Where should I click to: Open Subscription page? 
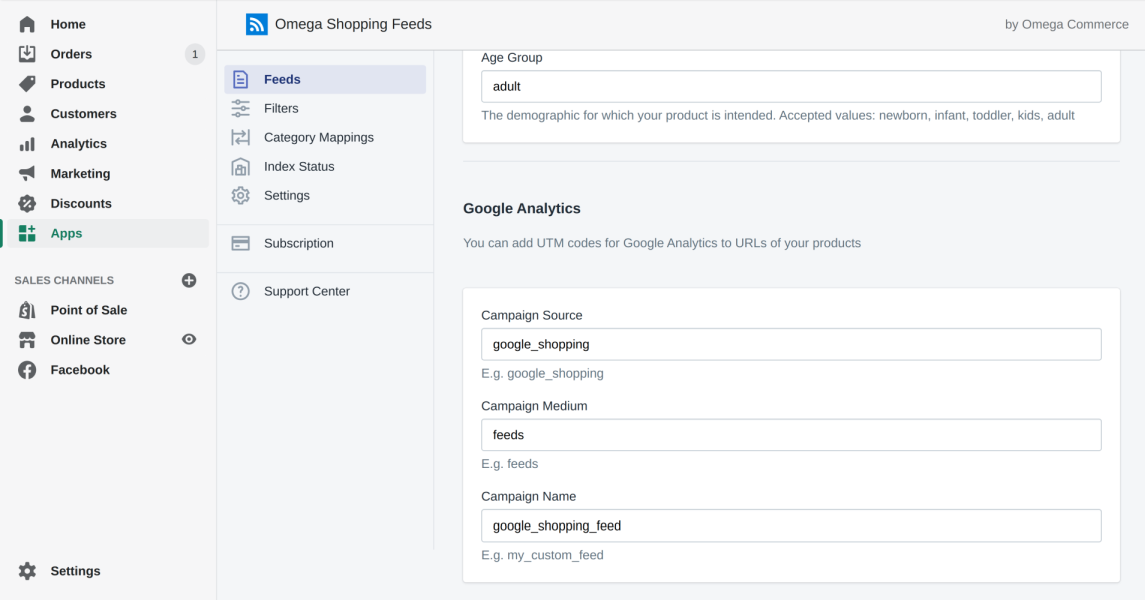[x=299, y=243]
